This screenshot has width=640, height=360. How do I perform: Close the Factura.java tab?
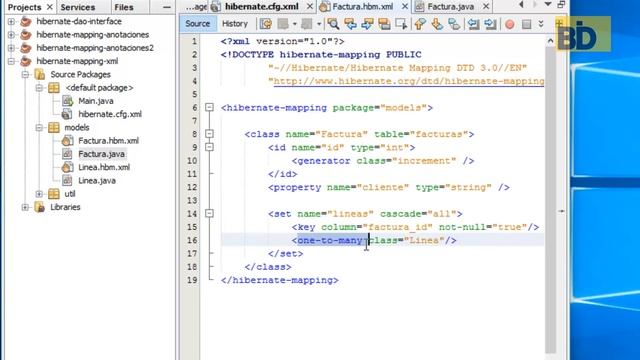[486, 7]
